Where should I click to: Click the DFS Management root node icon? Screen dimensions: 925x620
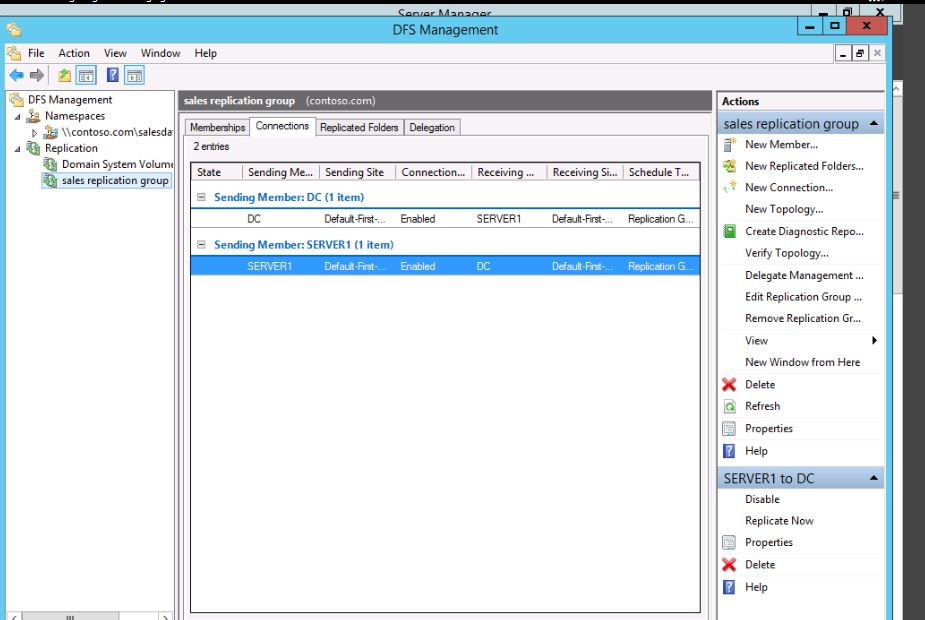[x=17, y=100]
